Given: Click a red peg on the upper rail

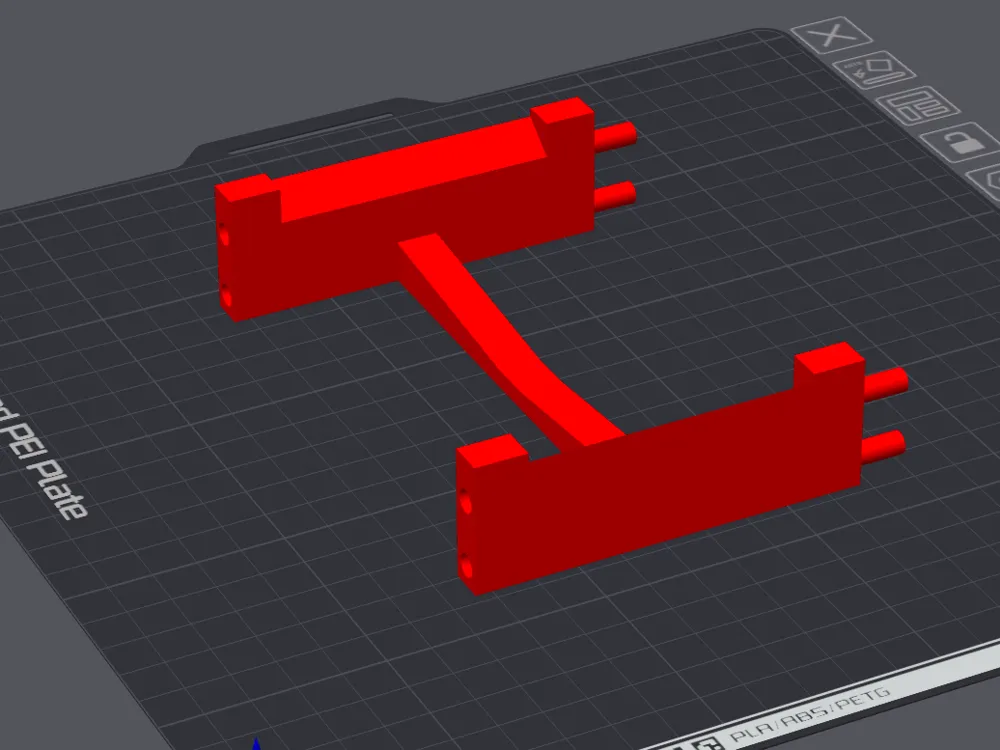Looking at the screenshot, I should [615, 135].
